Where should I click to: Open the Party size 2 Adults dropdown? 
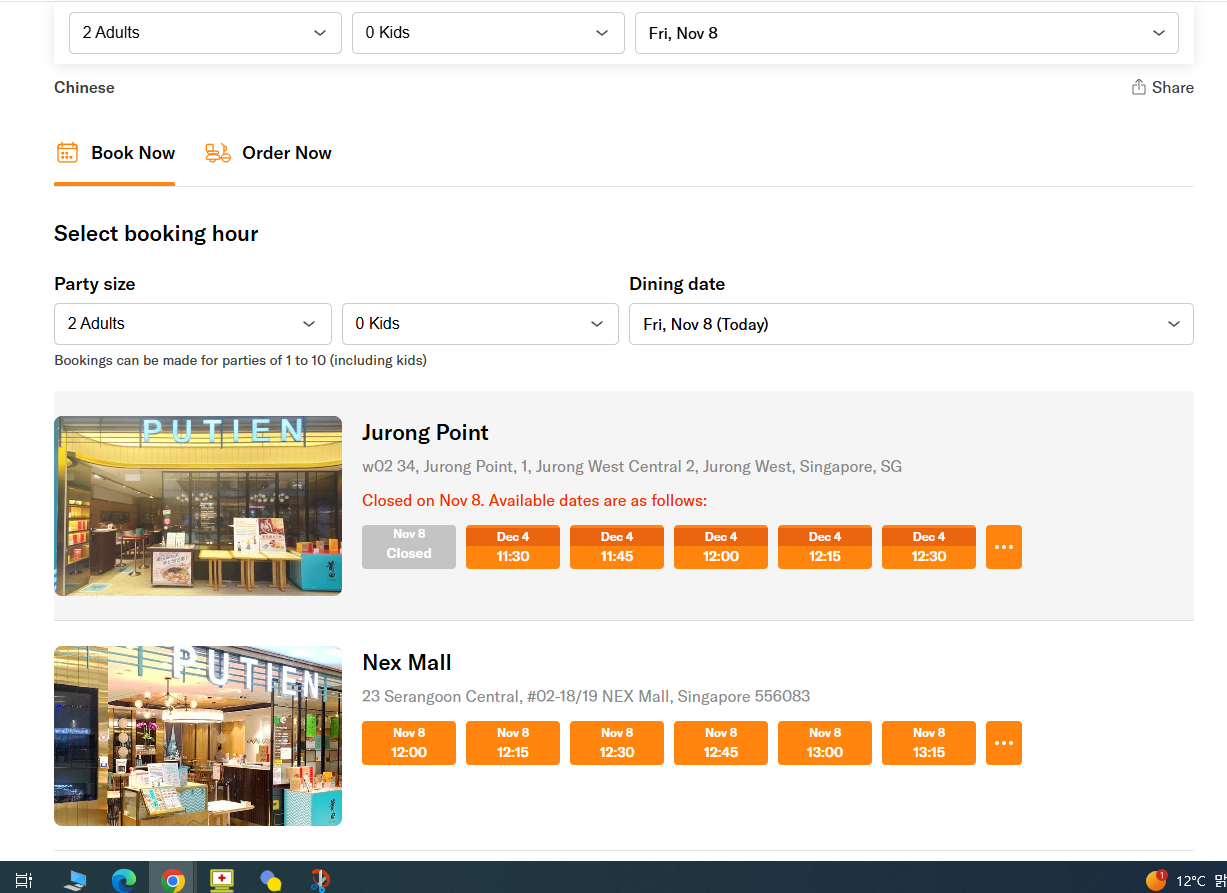pyautogui.click(x=193, y=324)
